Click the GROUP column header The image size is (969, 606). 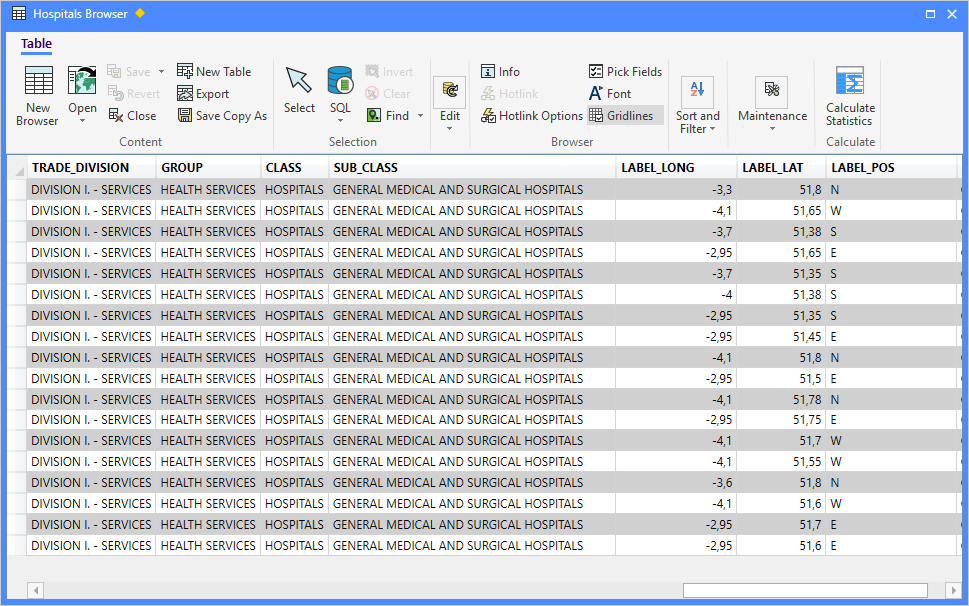click(208, 167)
